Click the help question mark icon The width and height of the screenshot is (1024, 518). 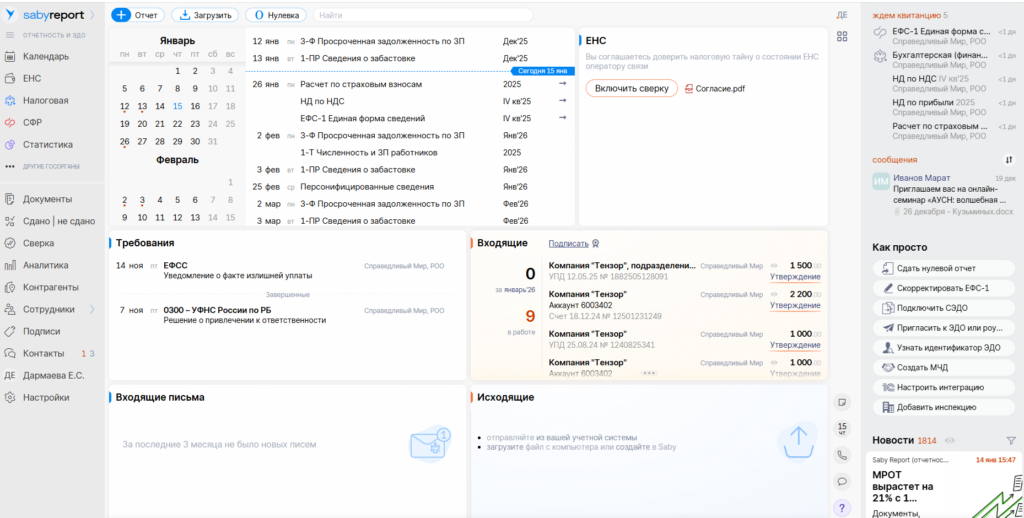pos(842,507)
